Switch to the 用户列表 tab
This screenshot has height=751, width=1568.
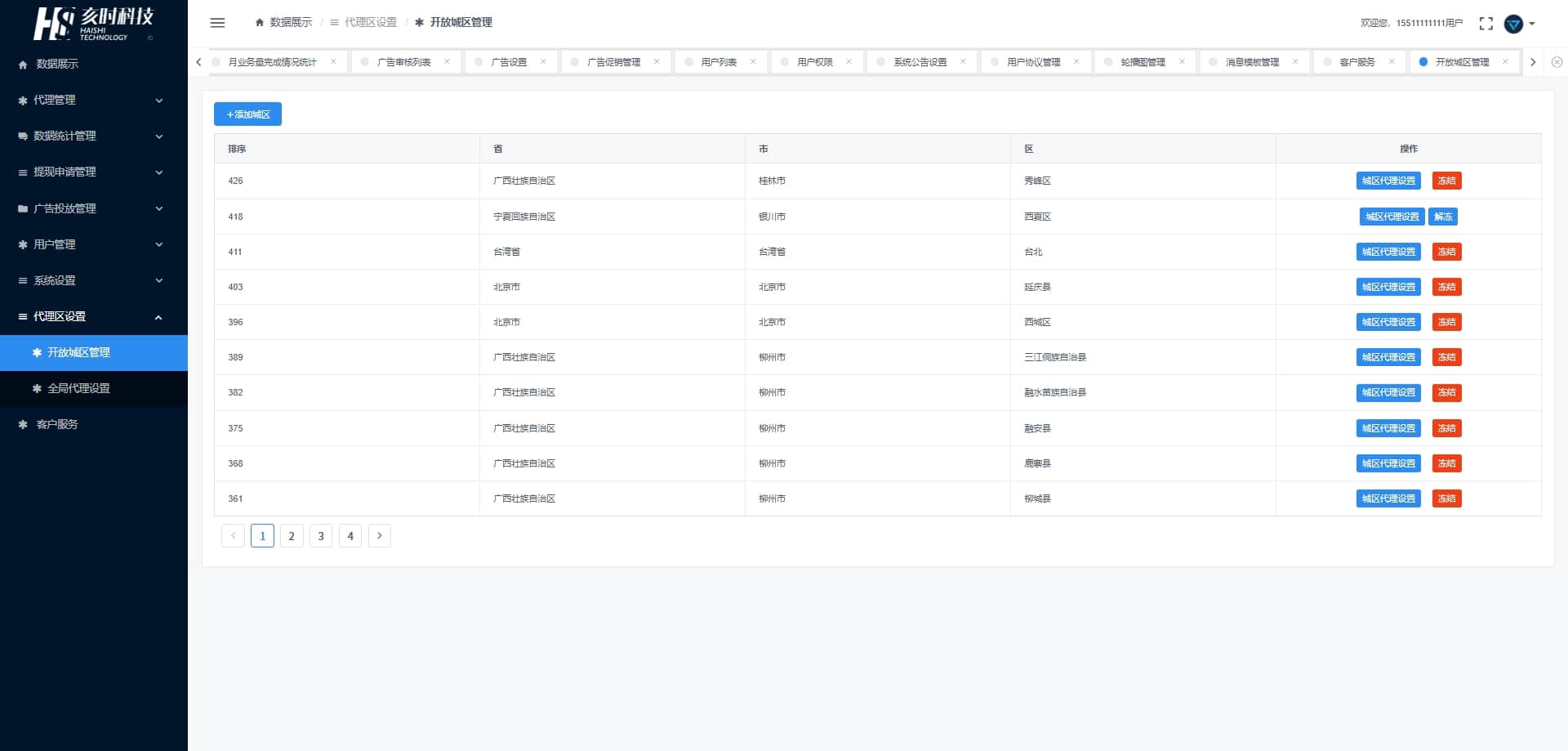[x=719, y=62]
